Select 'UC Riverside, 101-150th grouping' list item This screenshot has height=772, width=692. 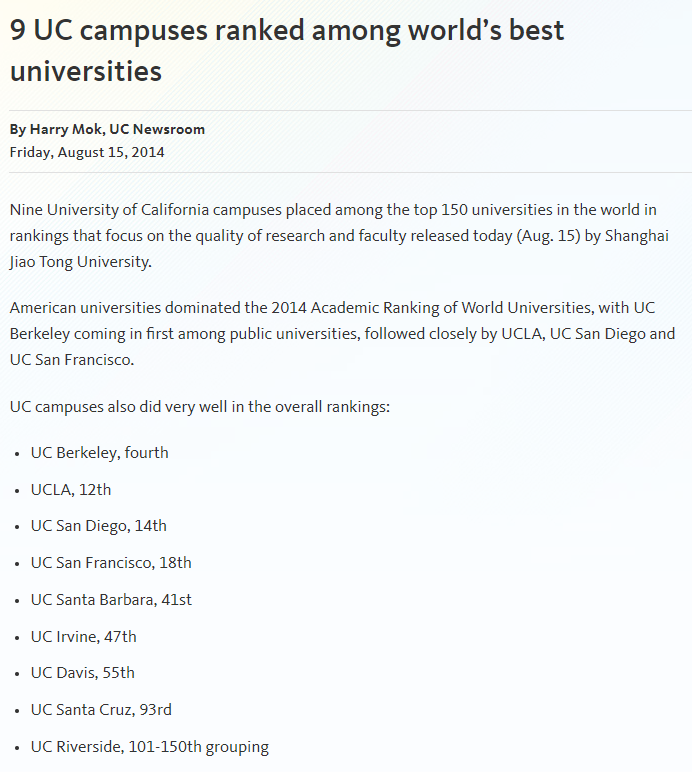[x=150, y=746]
